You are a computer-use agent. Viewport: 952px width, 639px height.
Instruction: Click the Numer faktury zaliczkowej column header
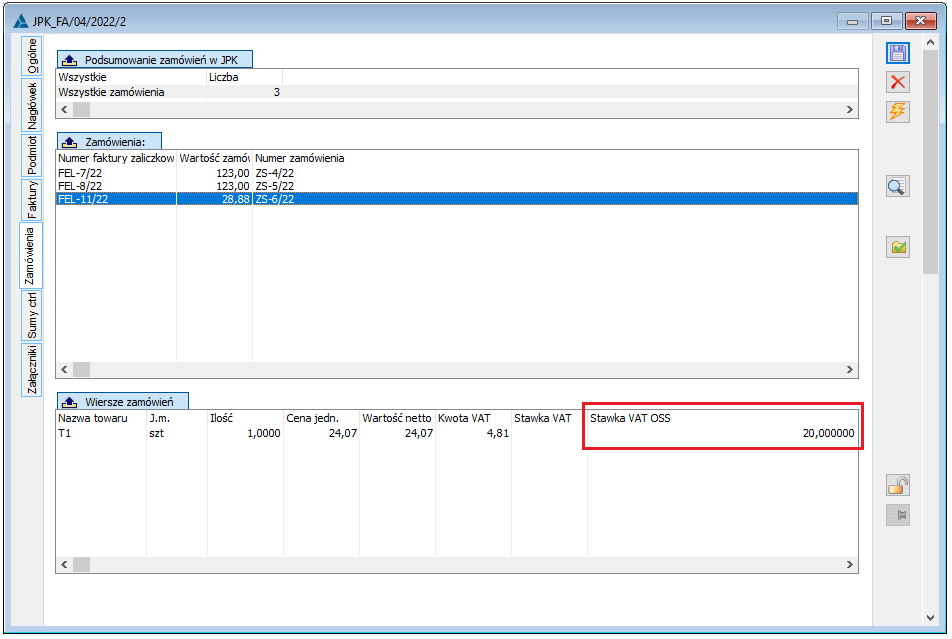[x=116, y=158]
